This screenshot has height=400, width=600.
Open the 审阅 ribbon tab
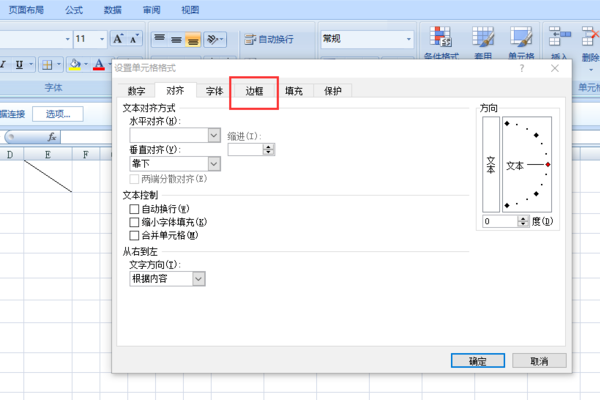pyautogui.click(x=152, y=10)
